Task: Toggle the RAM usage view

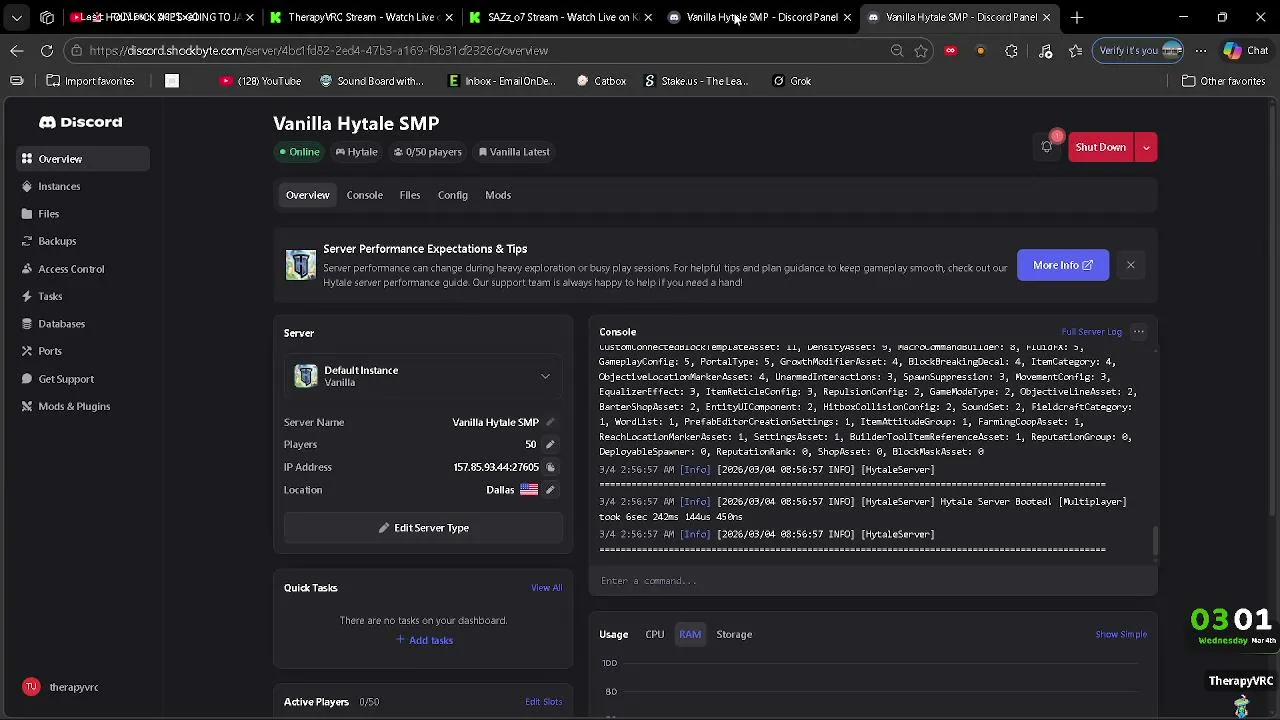Action: [690, 634]
